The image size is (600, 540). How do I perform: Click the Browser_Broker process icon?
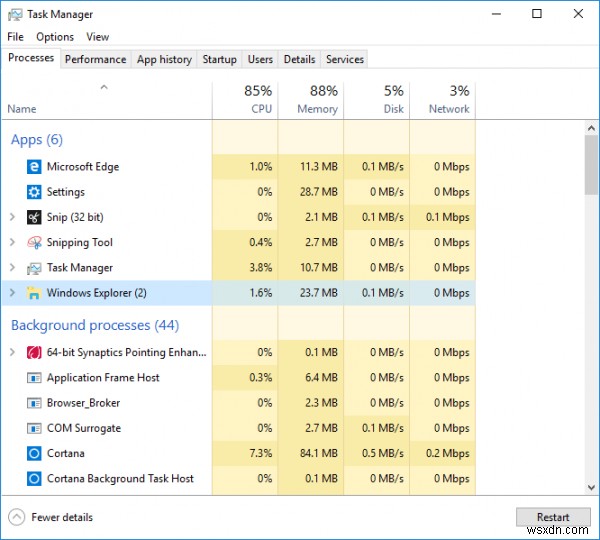point(34,403)
